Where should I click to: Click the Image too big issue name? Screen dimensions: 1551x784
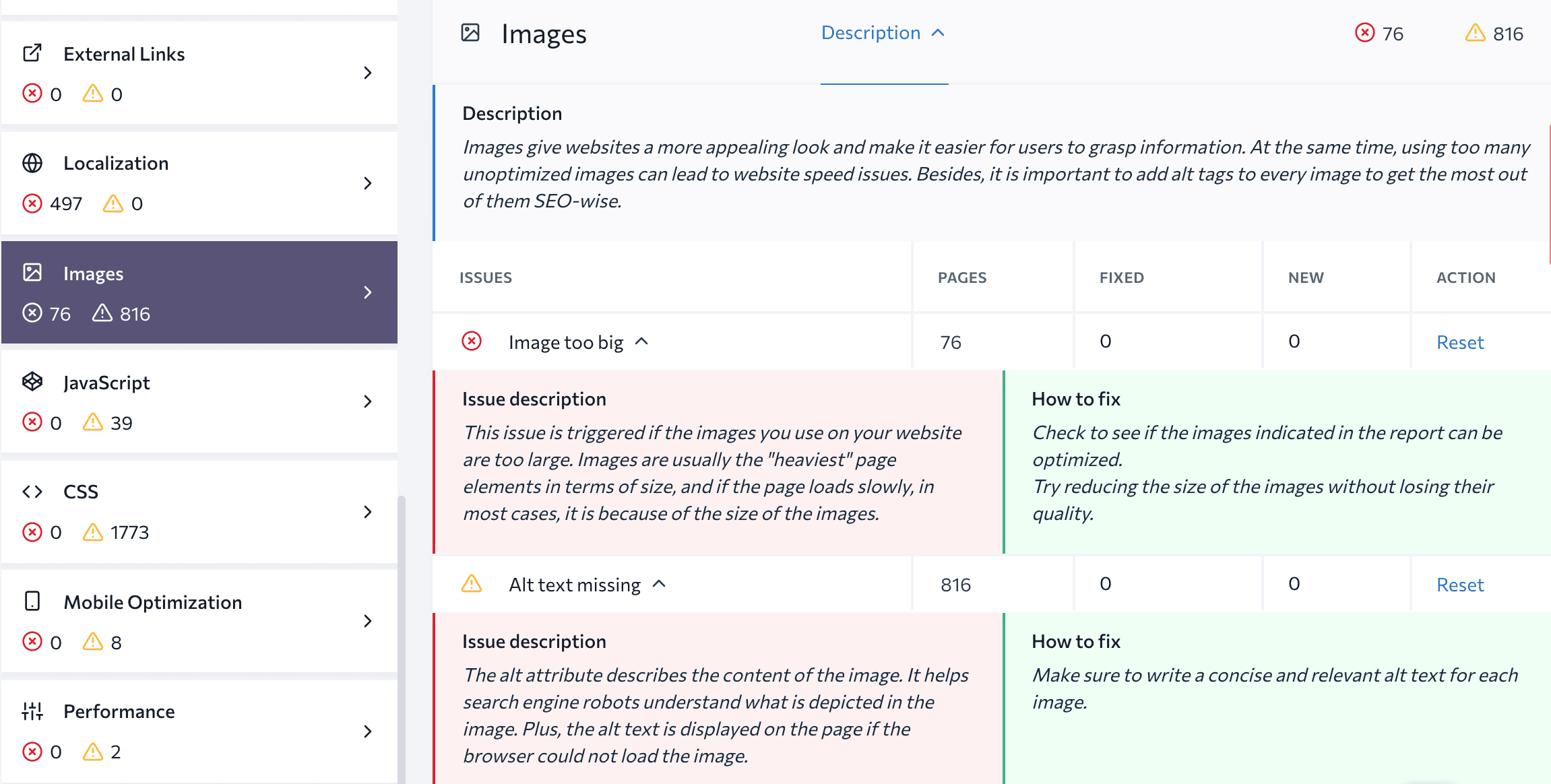click(566, 342)
